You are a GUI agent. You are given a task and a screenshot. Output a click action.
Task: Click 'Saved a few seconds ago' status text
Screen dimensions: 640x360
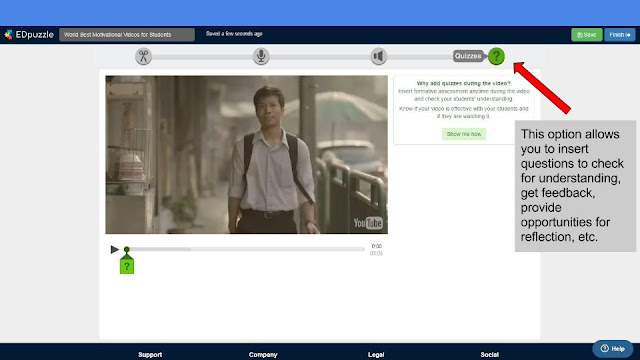point(234,34)
